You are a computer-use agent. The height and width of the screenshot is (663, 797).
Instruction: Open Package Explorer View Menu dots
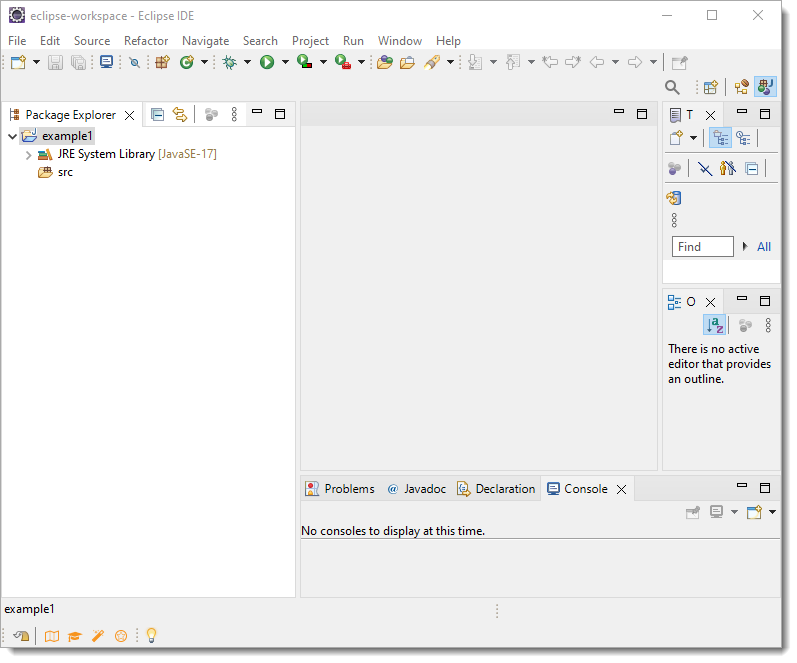(234, 114)
